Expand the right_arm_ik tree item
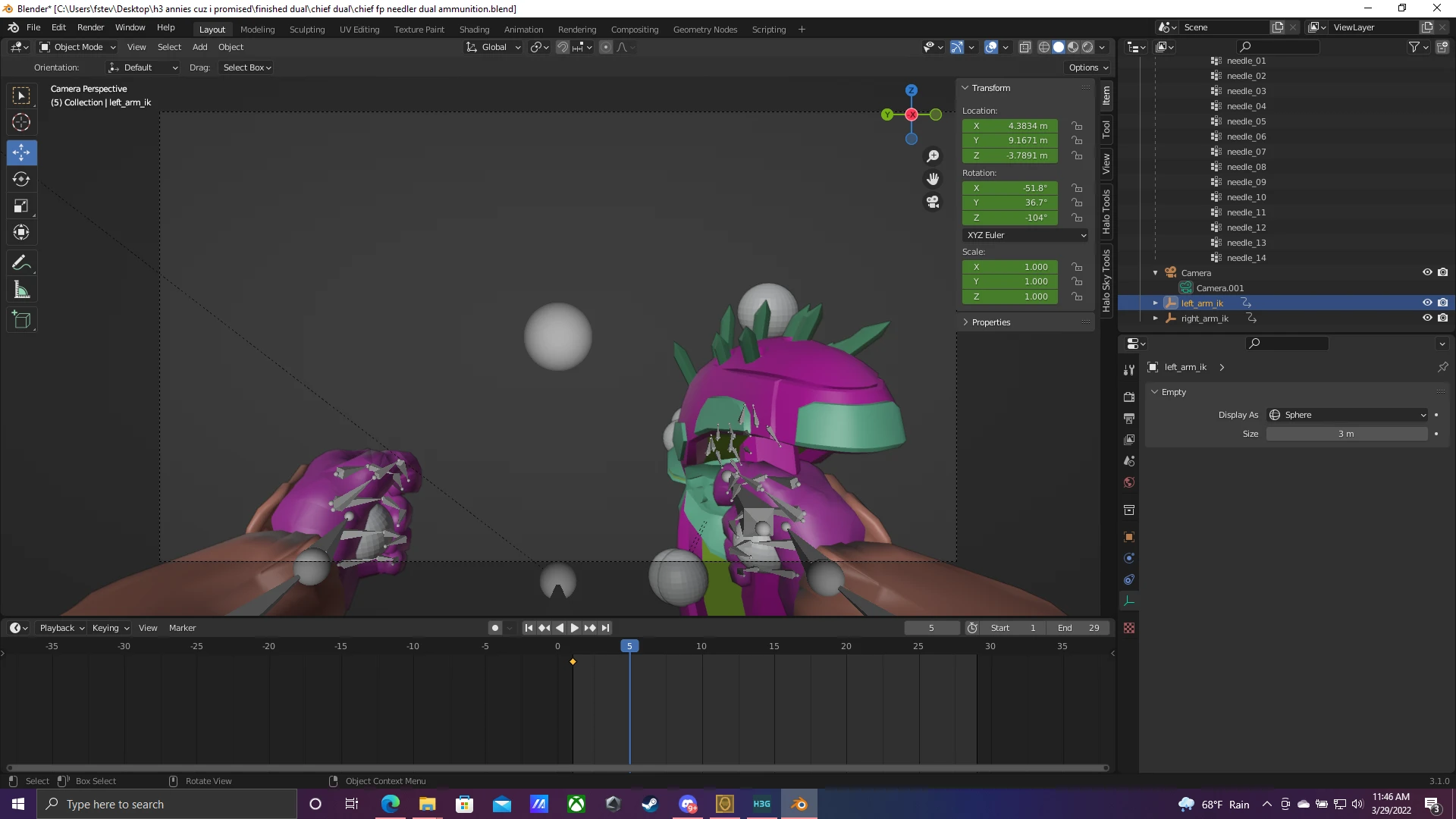 click(x=1156, y=318)
